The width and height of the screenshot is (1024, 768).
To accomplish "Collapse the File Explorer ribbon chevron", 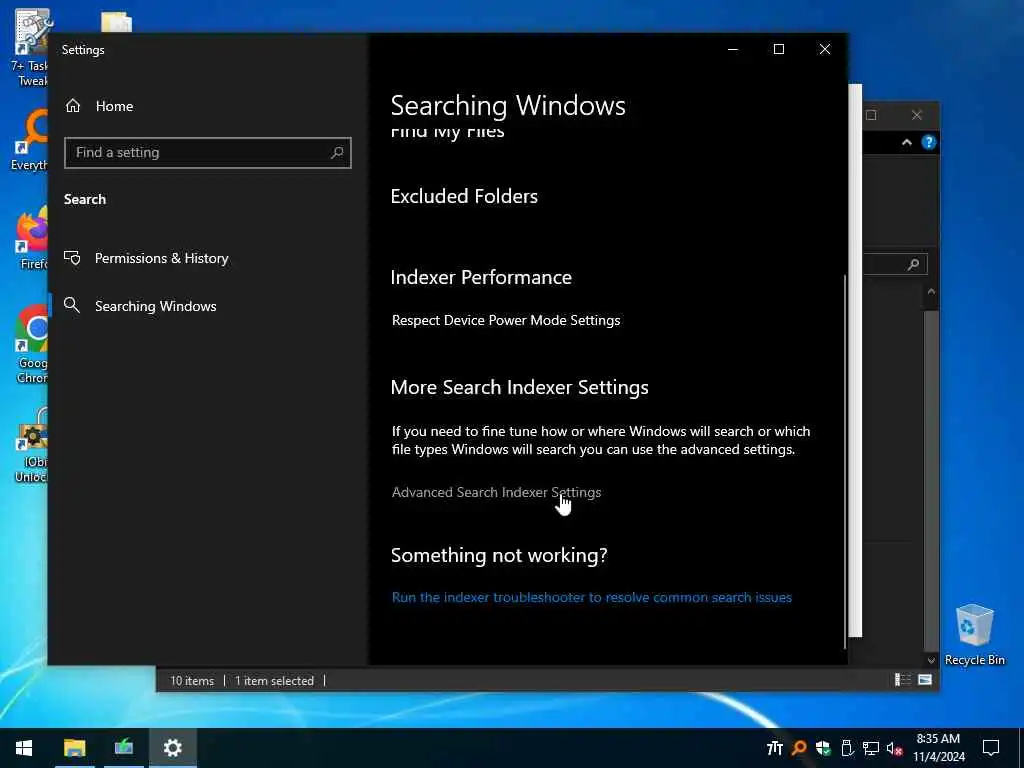I will coord(907,142).
